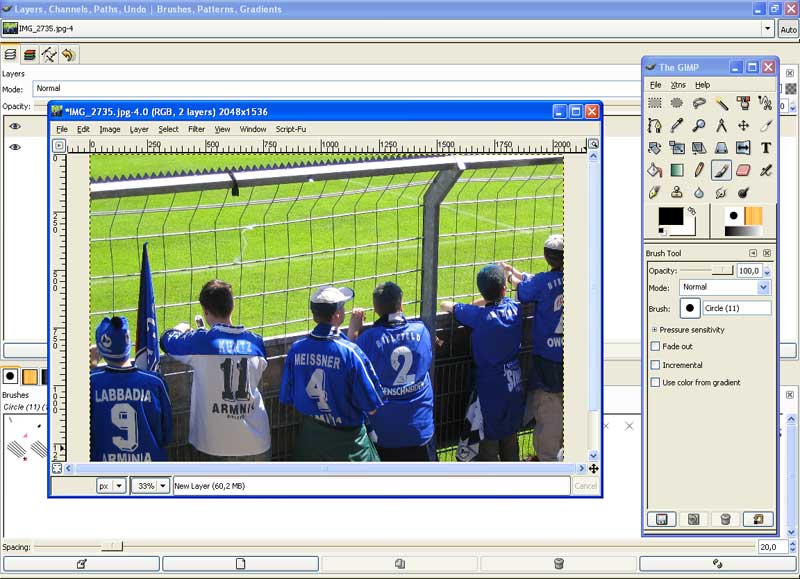Open the Image menu in image window
The image size is (800, 579).
tap(110, 129)
